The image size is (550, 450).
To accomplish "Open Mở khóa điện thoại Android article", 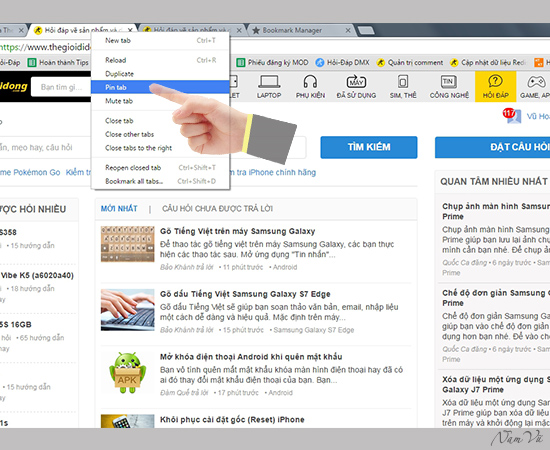I will [x=251, y=357].
